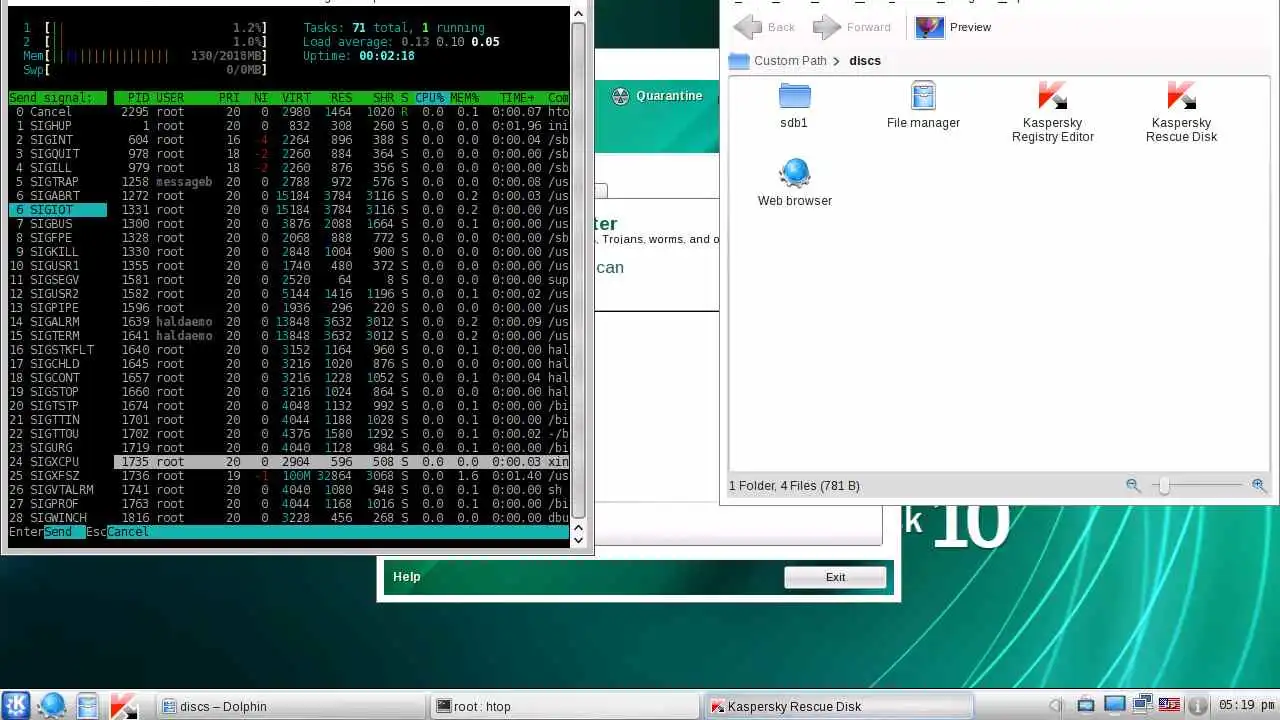Open the Quarantine tab in Kaspersky

coord(657,96)
